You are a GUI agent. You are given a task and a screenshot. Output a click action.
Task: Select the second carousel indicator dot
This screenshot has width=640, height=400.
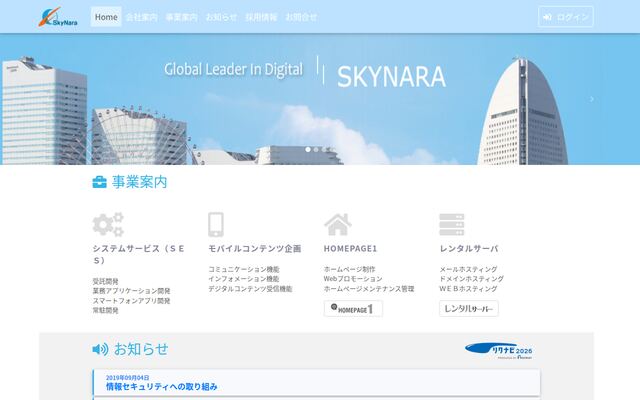point(316,149)
